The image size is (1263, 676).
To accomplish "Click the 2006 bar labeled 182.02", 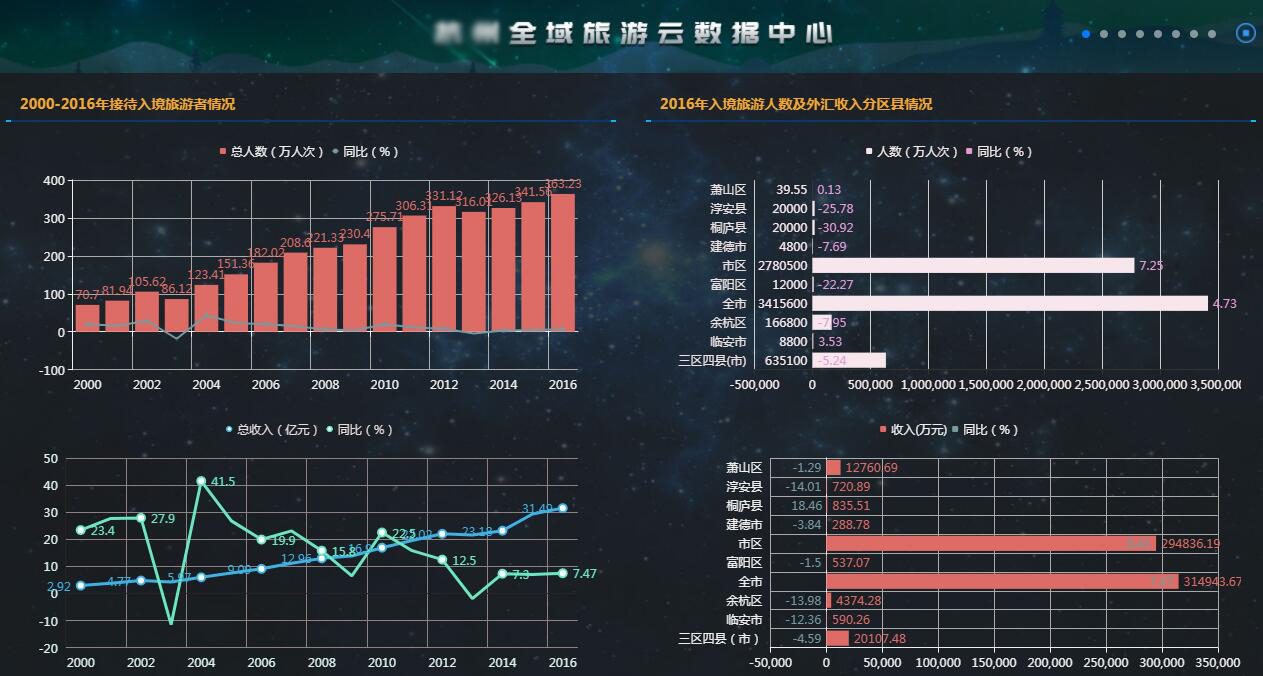I will tap(265, 296).
